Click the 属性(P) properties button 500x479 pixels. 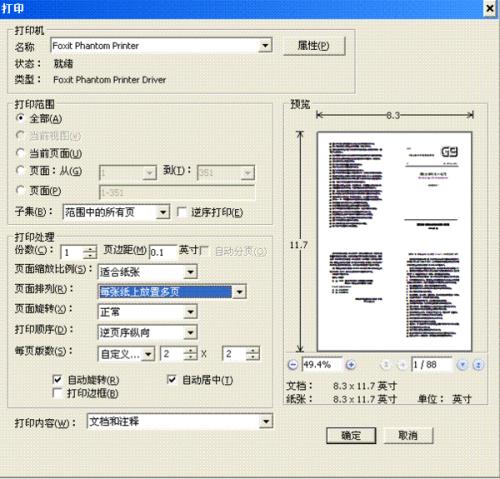(314, 46)
